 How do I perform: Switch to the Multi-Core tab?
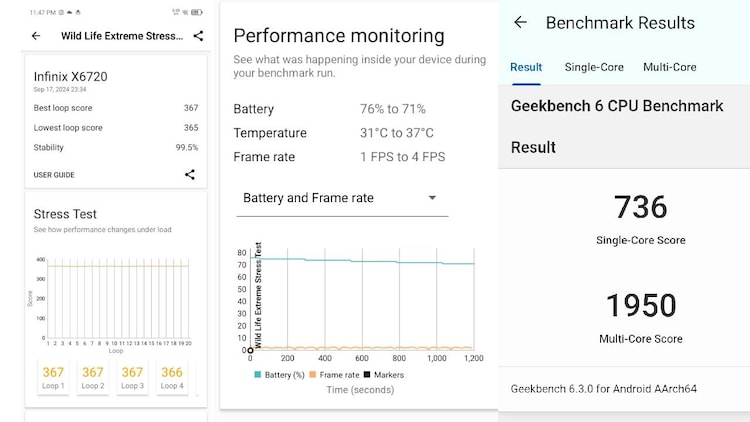[669, 67]
